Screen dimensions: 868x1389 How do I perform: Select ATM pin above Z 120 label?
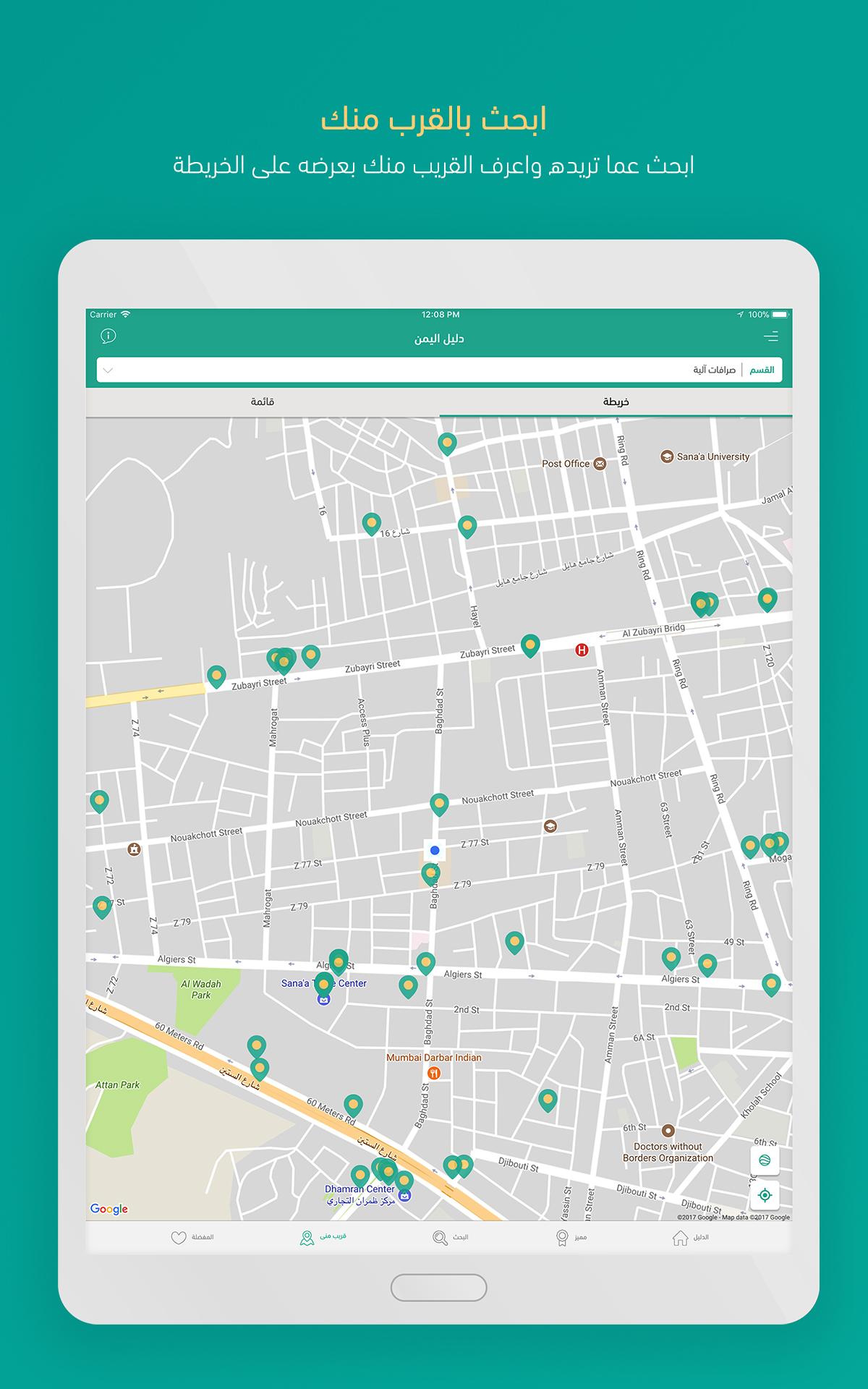click(x=767, y=600)
